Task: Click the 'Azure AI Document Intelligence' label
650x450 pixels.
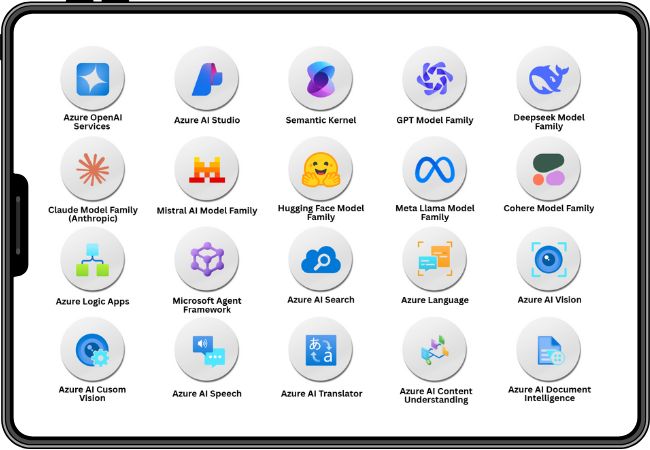Action: coord(549,394)
